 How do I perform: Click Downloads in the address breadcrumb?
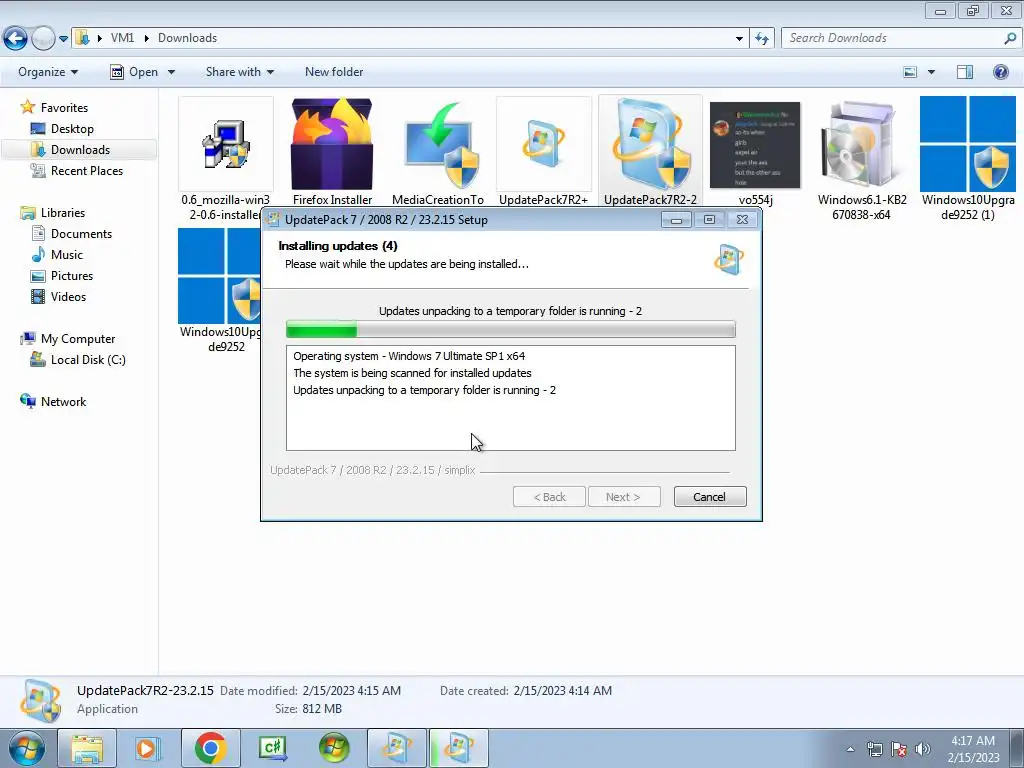(x=187, y=38)
